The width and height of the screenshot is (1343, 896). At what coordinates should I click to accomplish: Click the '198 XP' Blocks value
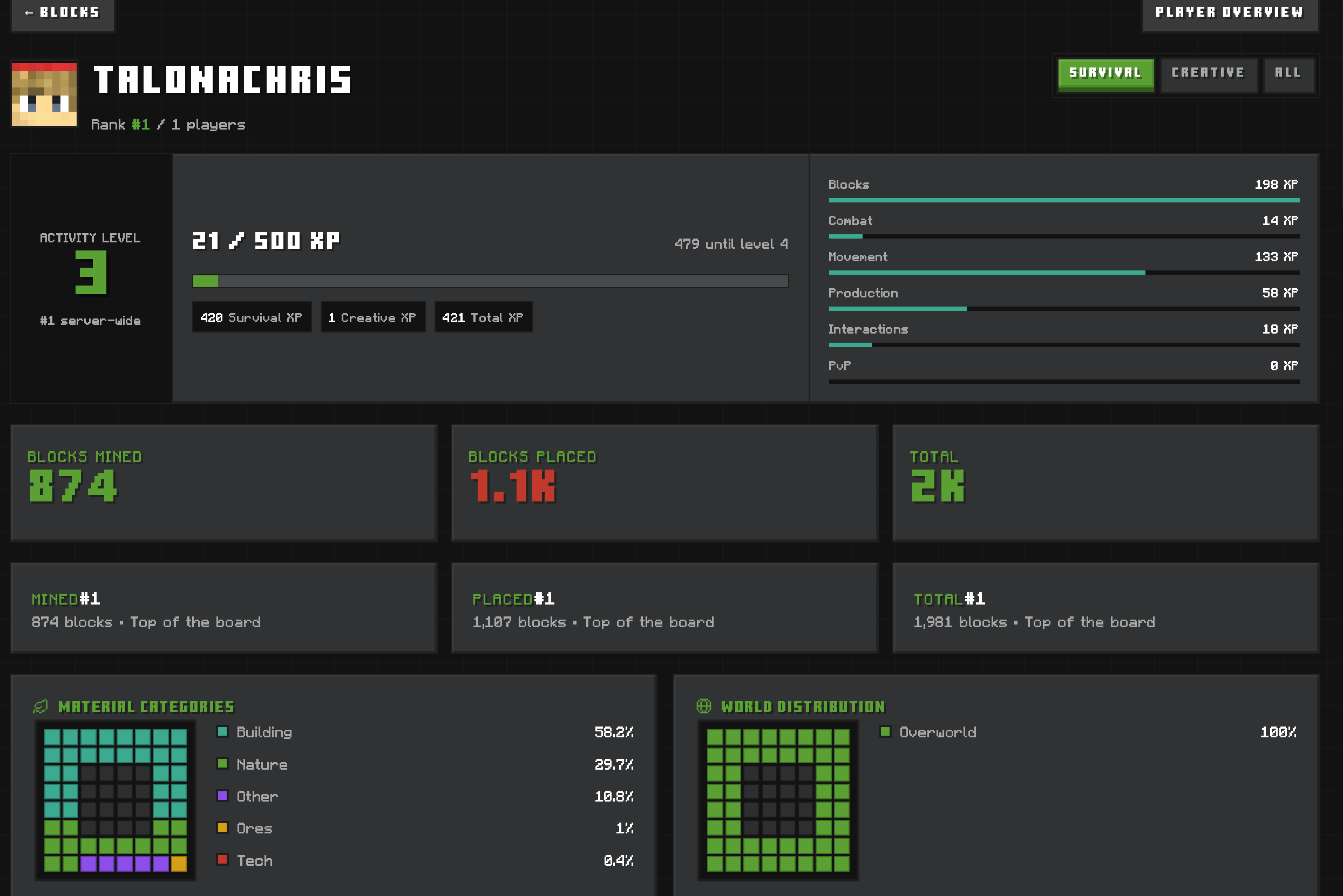tap(1277, 185)
